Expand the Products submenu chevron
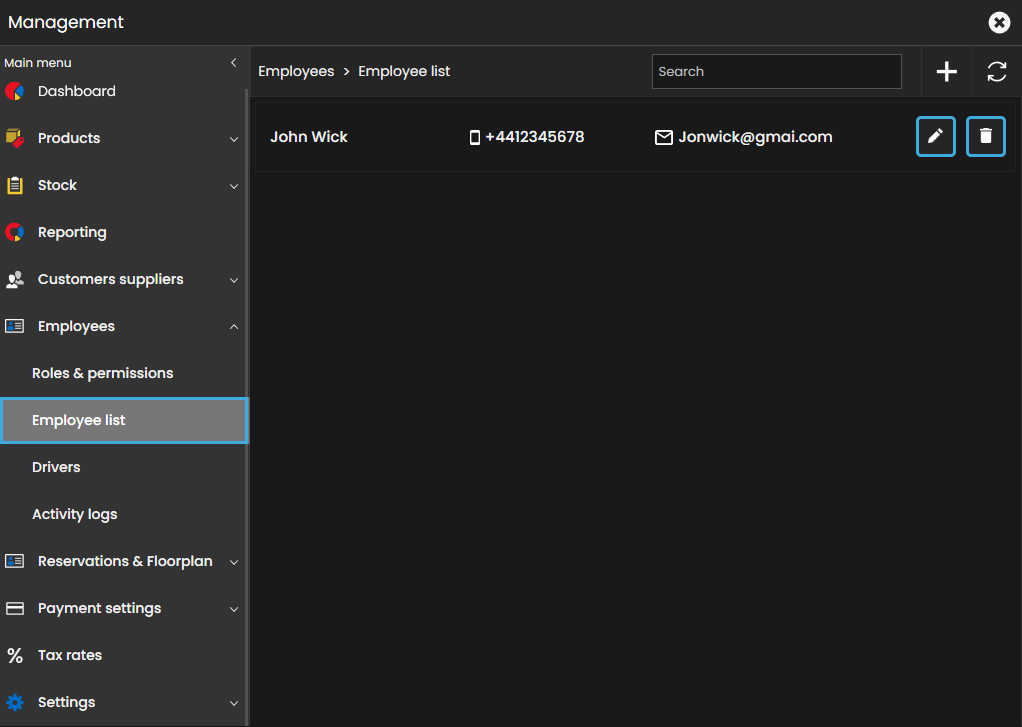The image size is (1022, 727). pos(234,139)
